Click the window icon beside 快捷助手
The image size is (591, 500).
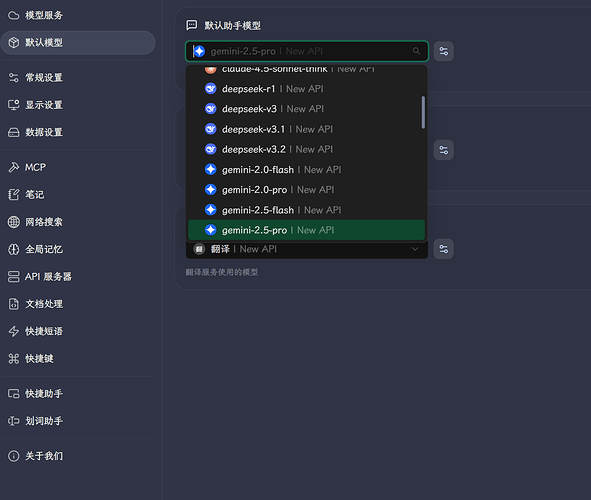(x=14, y=394)
